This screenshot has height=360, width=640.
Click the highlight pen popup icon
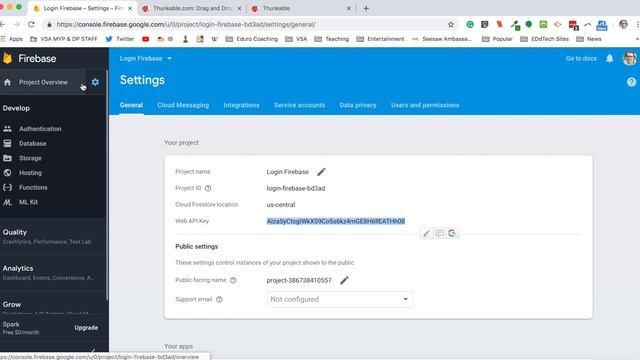pos(426,233)
